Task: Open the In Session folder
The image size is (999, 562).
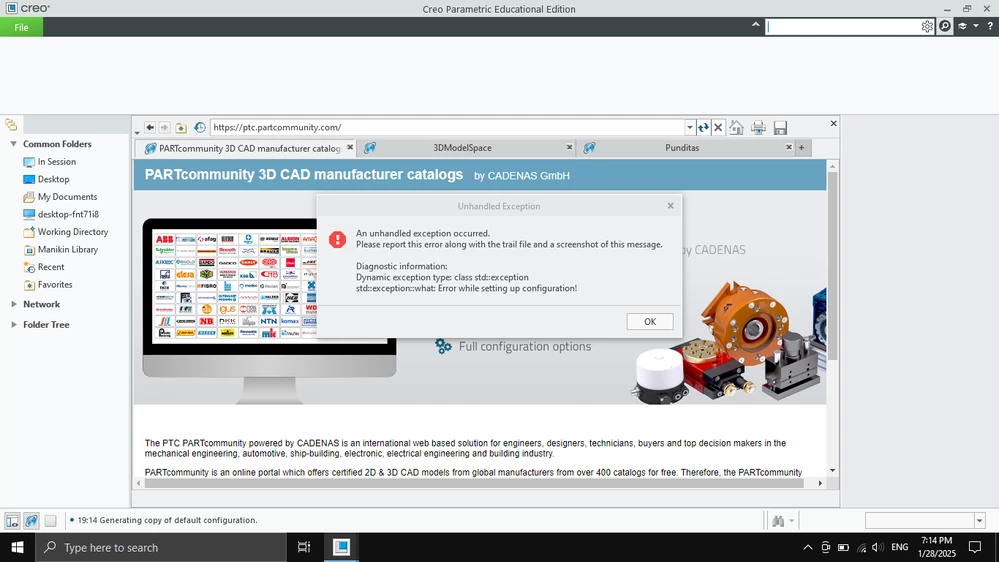Action: coord(50,162)
